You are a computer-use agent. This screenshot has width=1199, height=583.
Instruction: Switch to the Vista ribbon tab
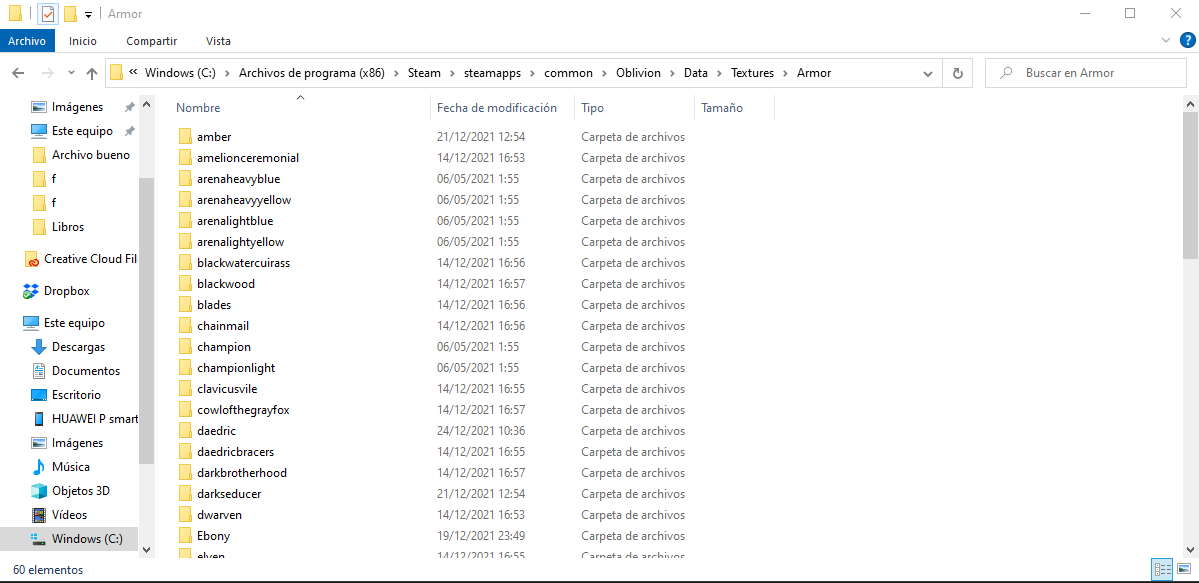[219, 41]
